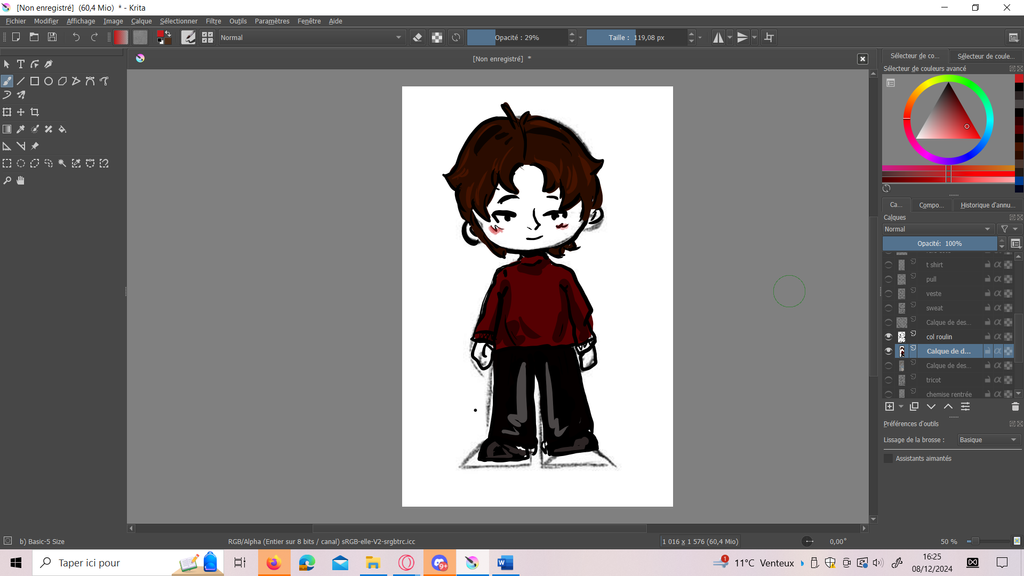Activate the Fill bucket tool
The height and width of the screenshot is (576, 1024).
pos(62,129)
